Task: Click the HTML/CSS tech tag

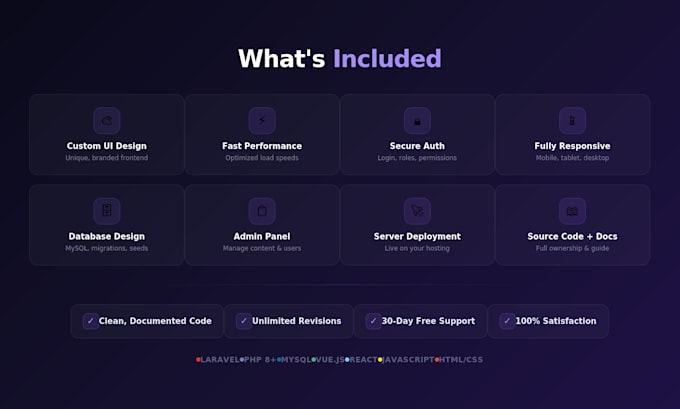Action: 459,360
